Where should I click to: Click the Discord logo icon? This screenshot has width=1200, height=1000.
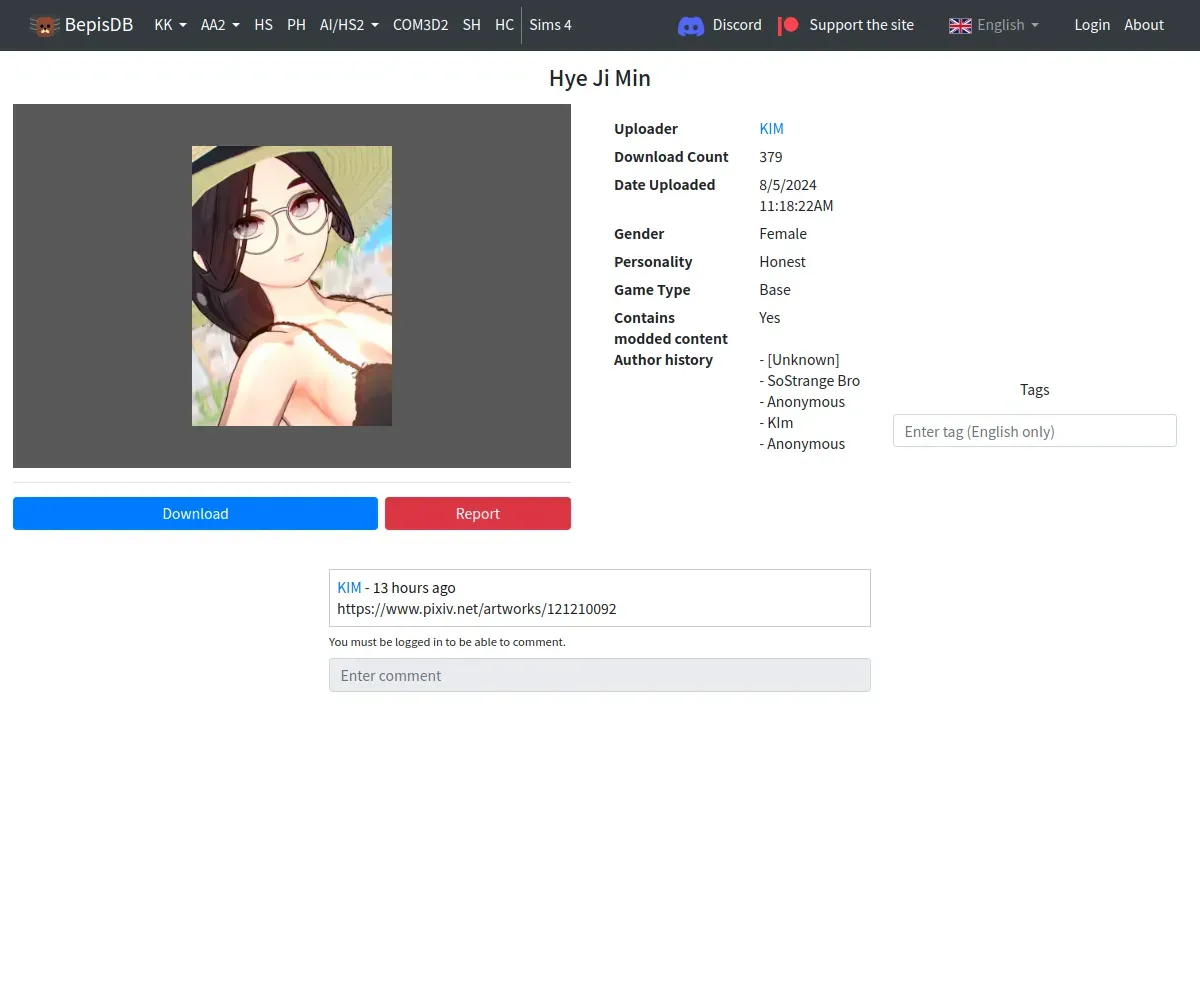[x=691, y=25]
